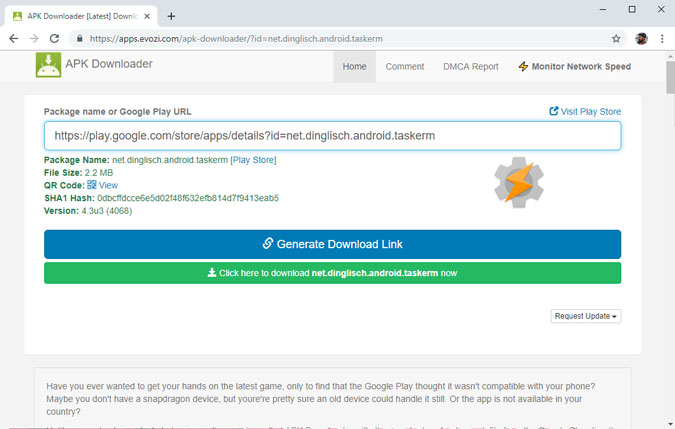
Task: Click the Package name or Google Play URL label
Action: [118, 112]
